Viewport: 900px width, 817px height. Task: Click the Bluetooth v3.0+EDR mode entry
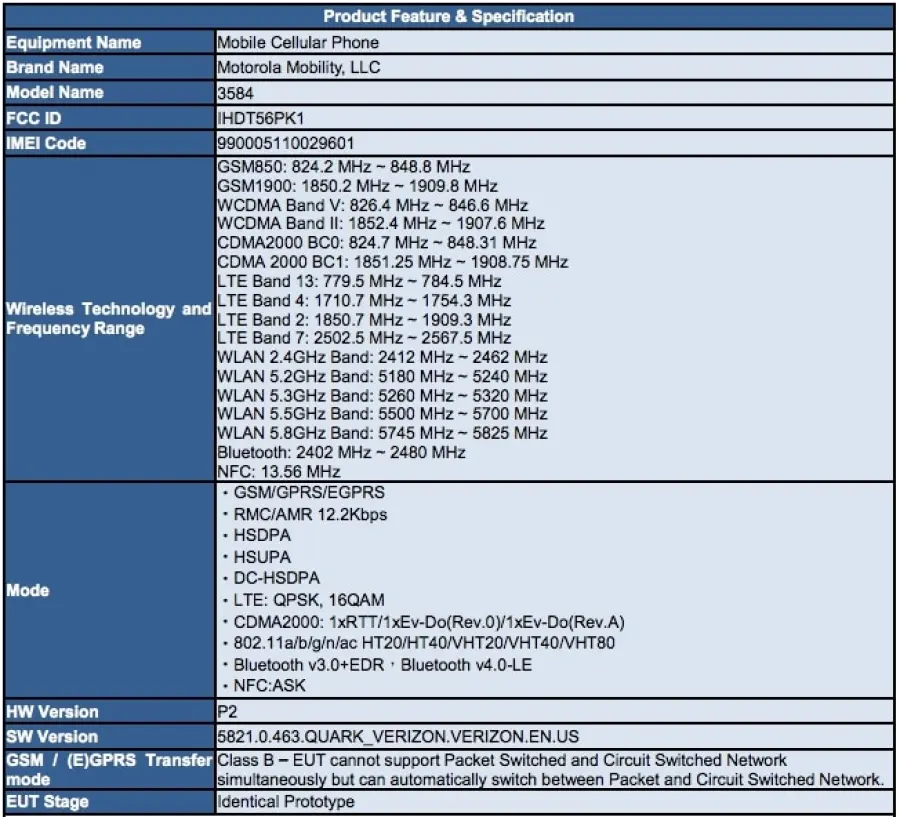313,664
